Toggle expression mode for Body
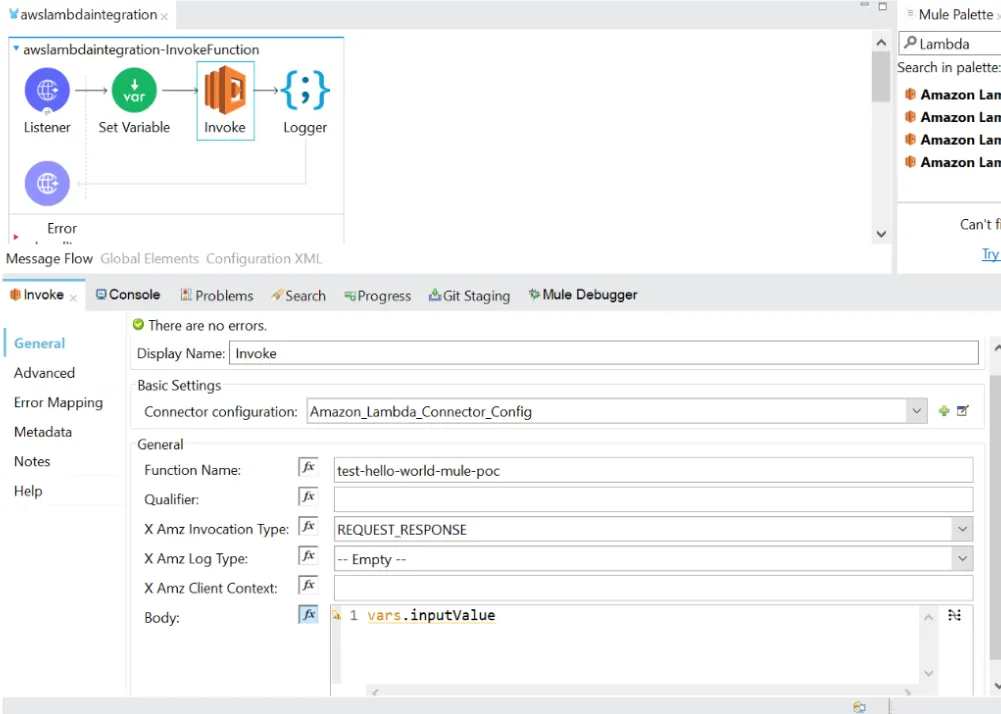 point(308,614)
